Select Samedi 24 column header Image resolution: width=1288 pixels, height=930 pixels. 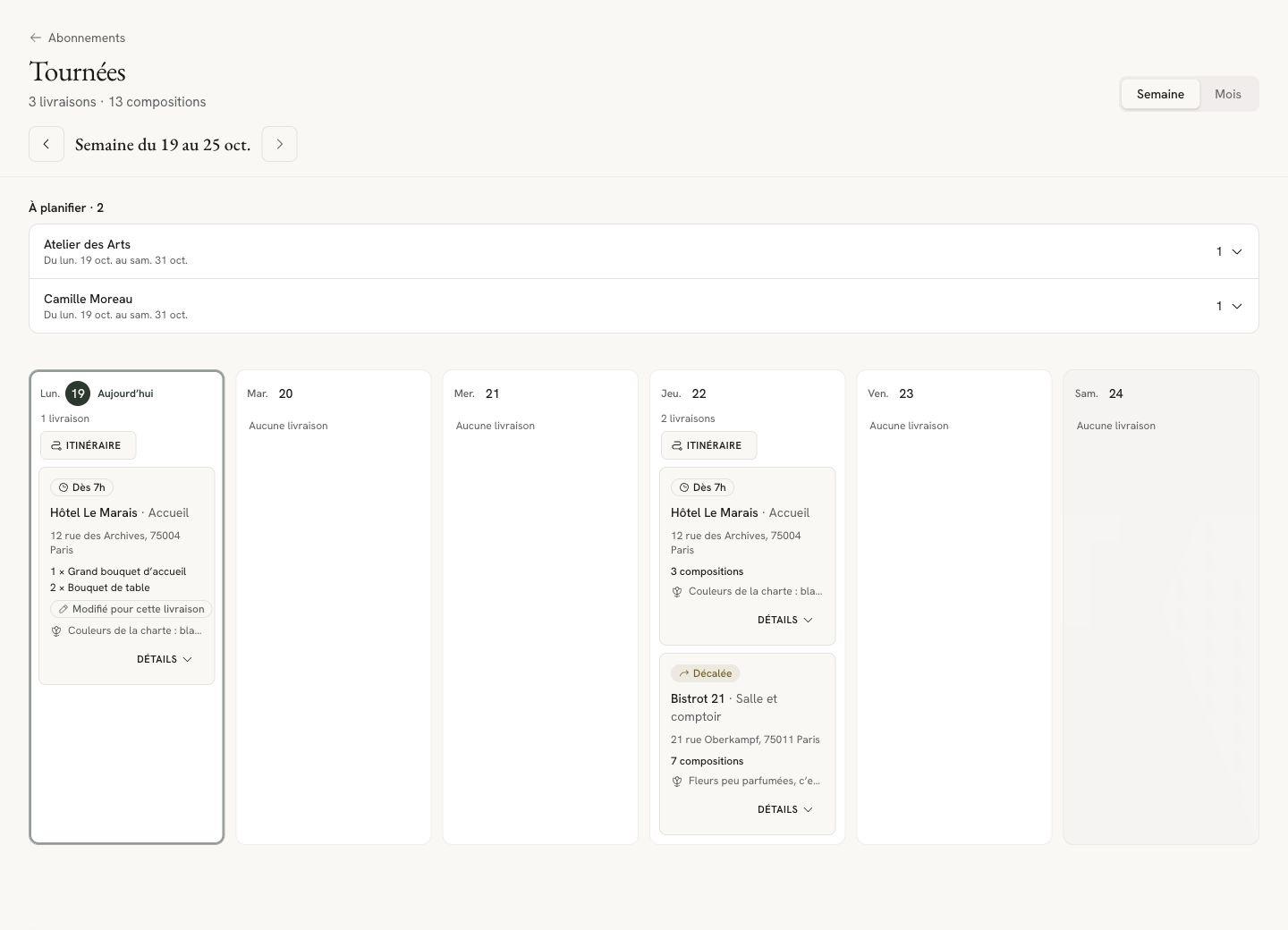tap(1099, 393)
